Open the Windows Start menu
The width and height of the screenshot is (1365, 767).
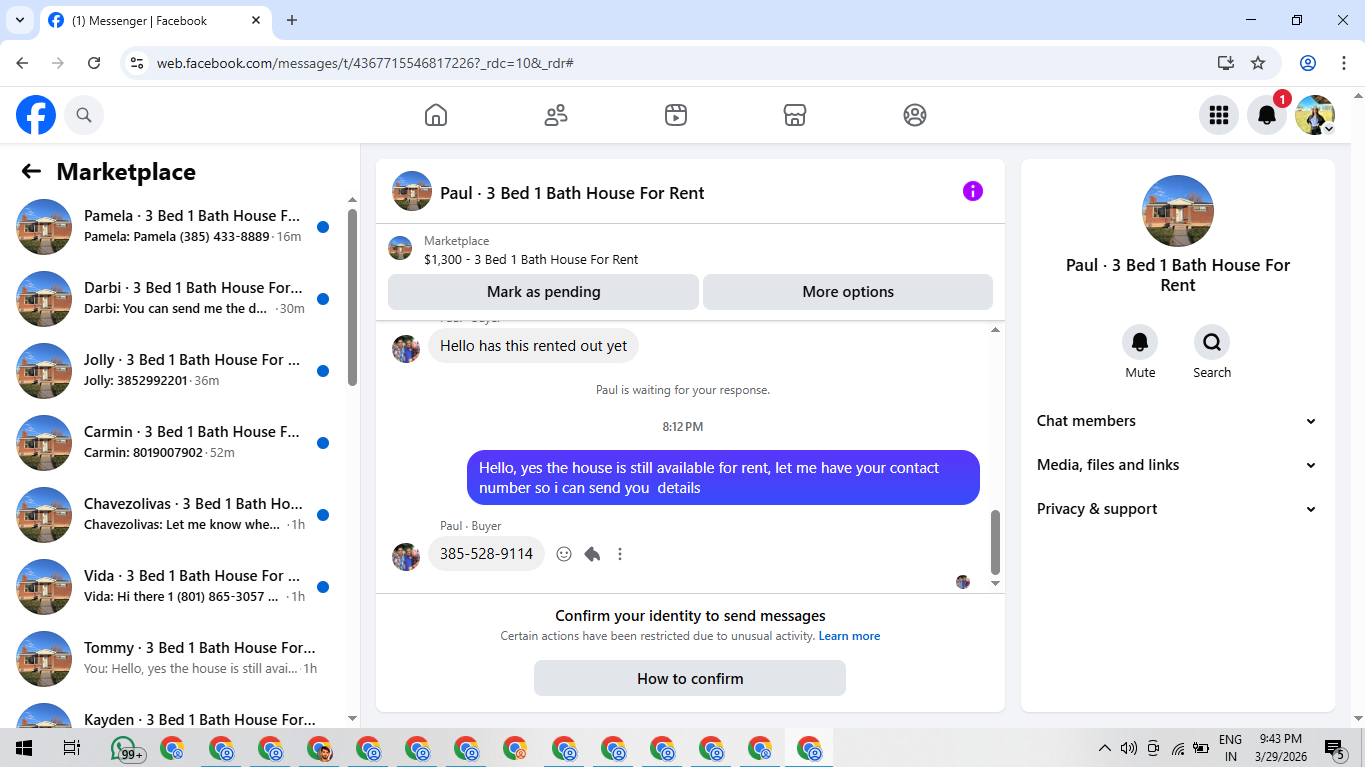point(24,748)
